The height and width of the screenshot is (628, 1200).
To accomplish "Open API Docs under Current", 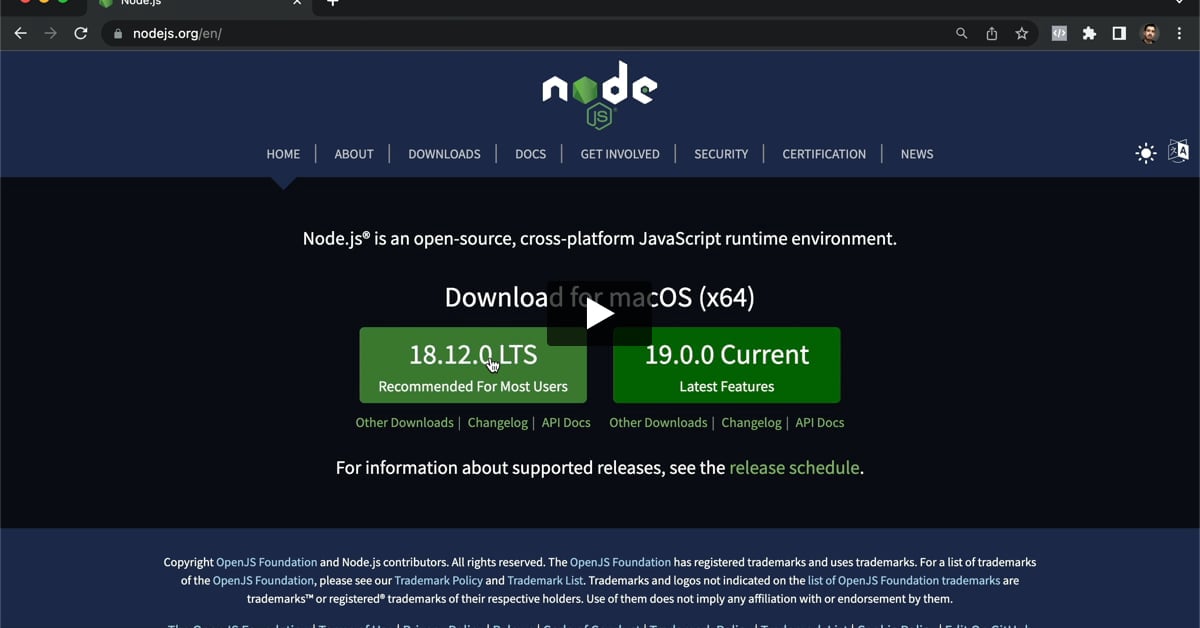I will point(820,423).
